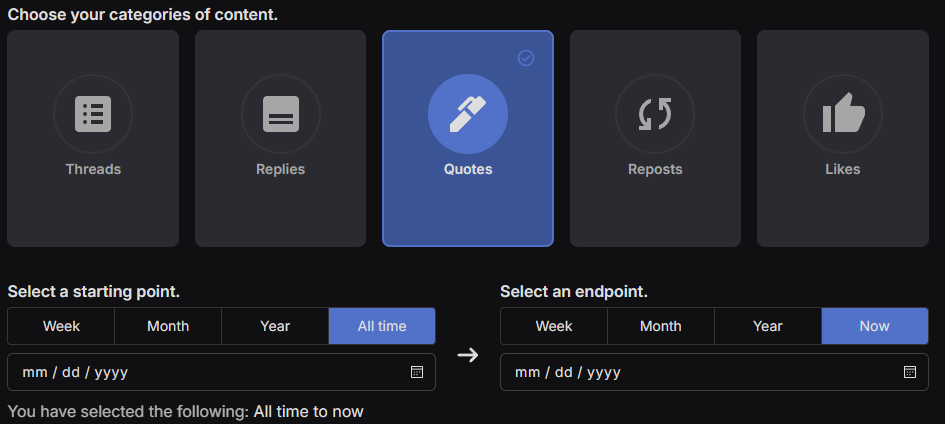Click the Reposts arrows icon
Image resolution: width=945 pixels, height=424 pixels.
[x=655, y=115]
